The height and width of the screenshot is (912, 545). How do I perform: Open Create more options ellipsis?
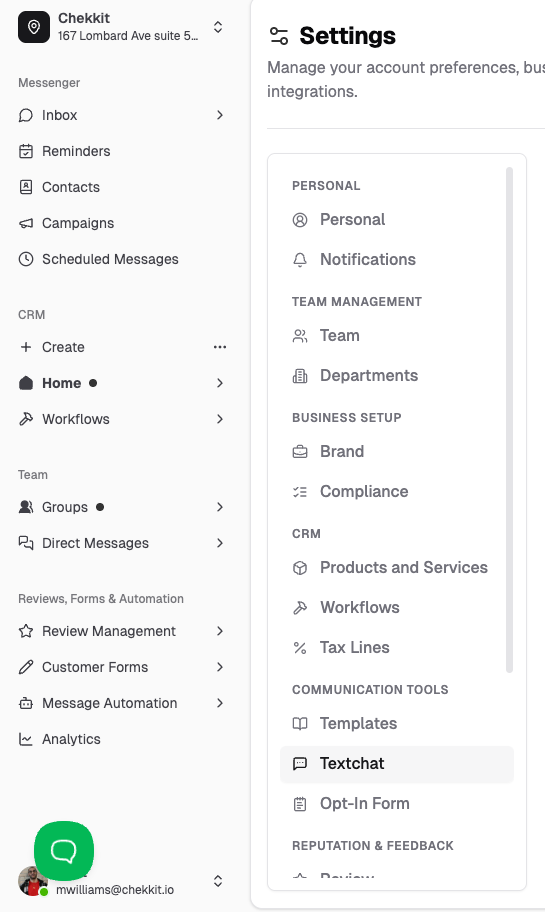tap(220, 347)
